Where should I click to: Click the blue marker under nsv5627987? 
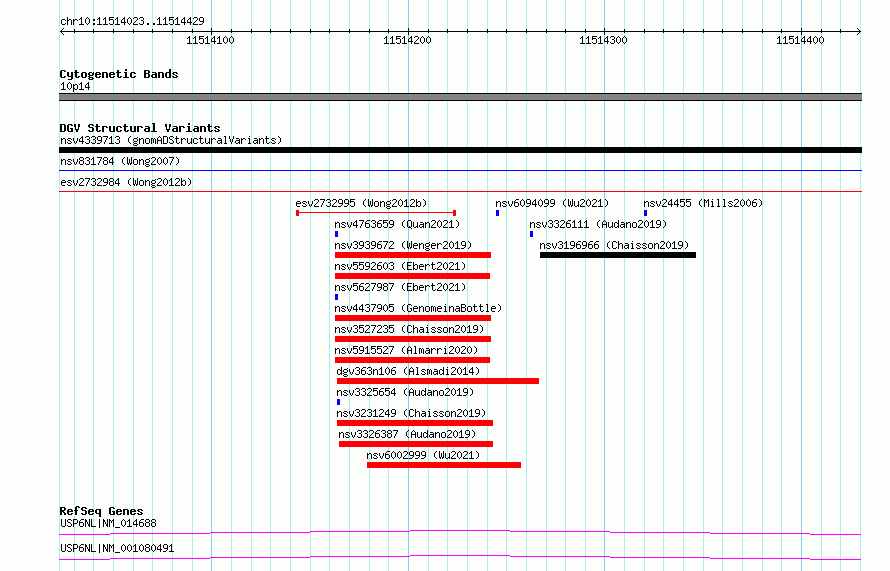337,297
